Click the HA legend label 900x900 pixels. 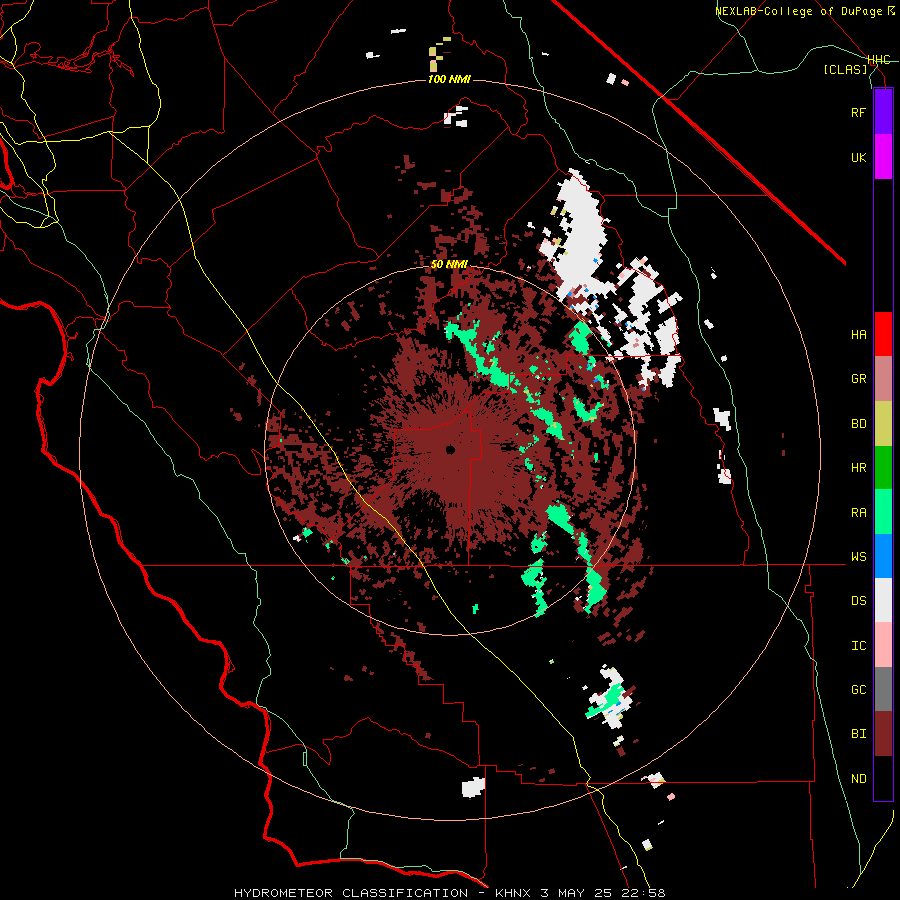858,335
